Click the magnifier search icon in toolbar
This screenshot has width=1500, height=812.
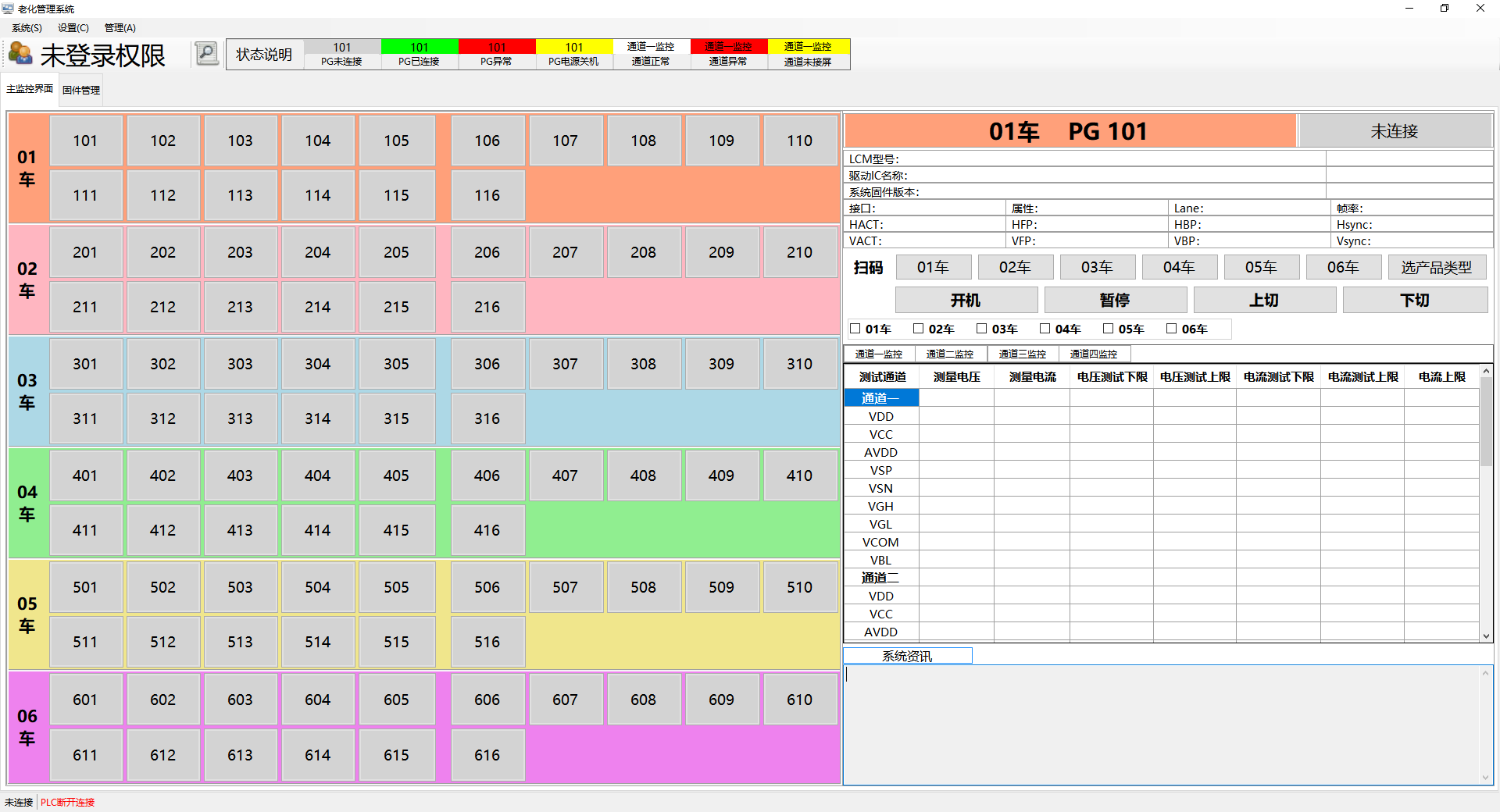click(x=206, y=54)
